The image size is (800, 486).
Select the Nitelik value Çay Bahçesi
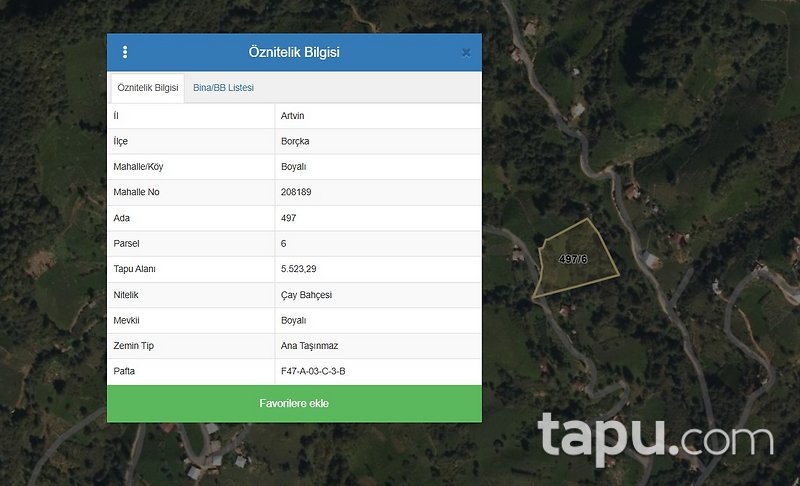306,295
